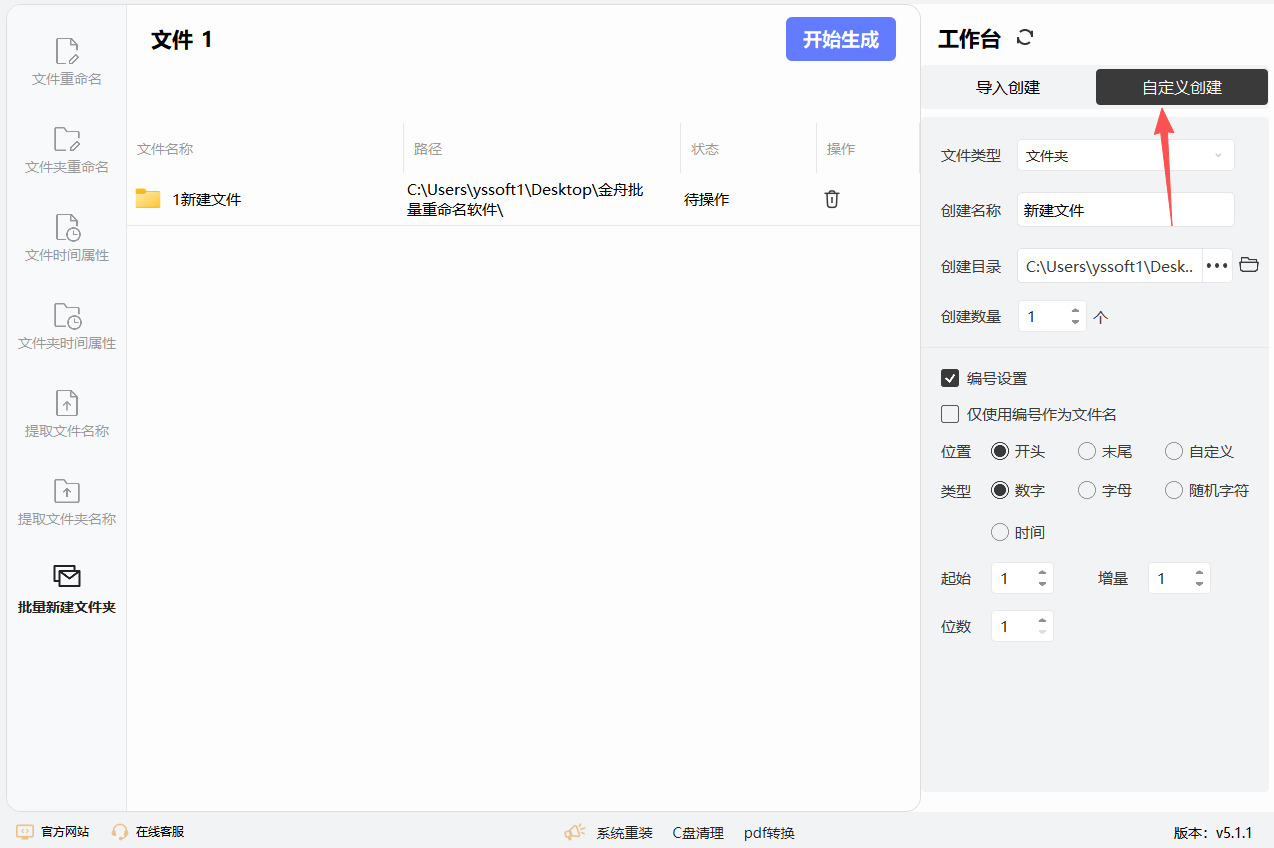Click the three-dots browse button for 创建目录

pos(1217,266)
